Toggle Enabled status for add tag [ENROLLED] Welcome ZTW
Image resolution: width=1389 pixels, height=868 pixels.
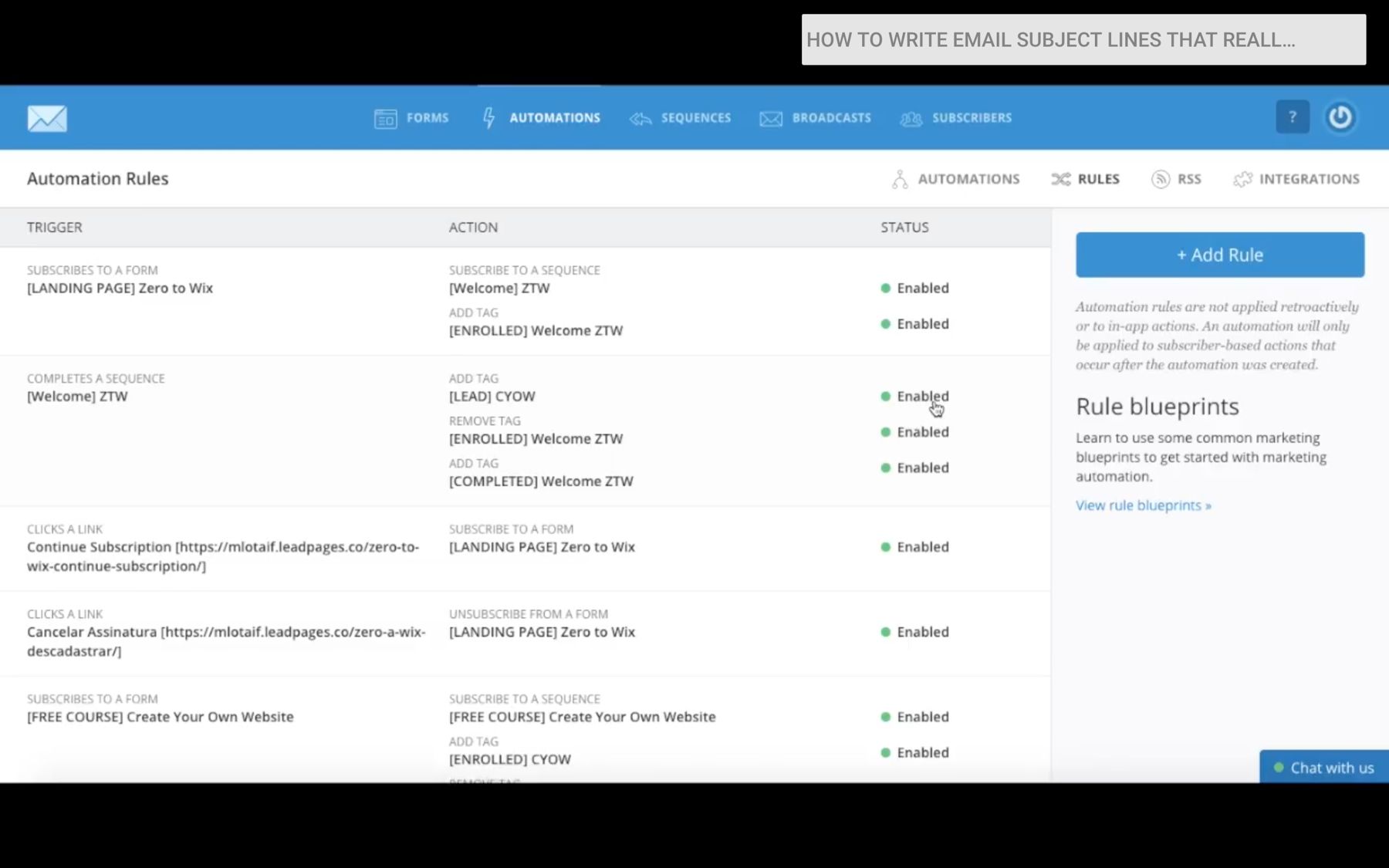[915, 324]
